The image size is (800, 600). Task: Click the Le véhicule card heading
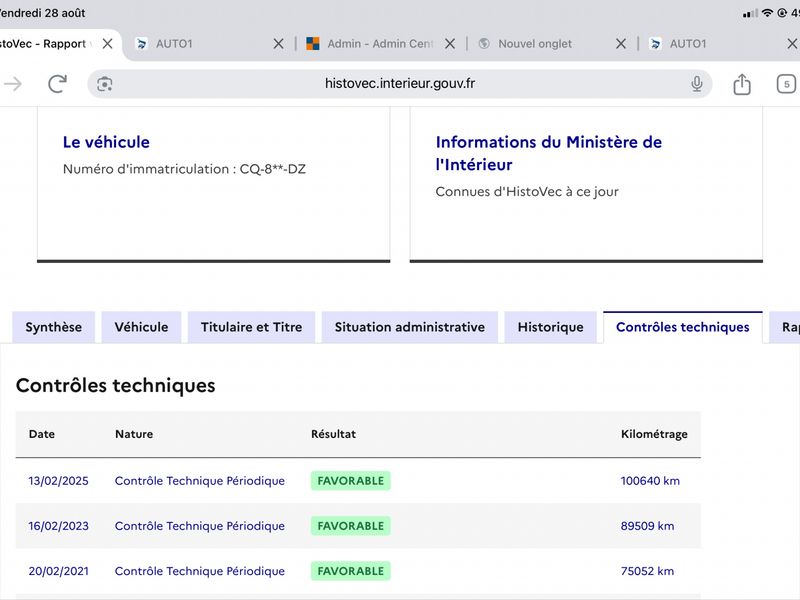[106, 142]
